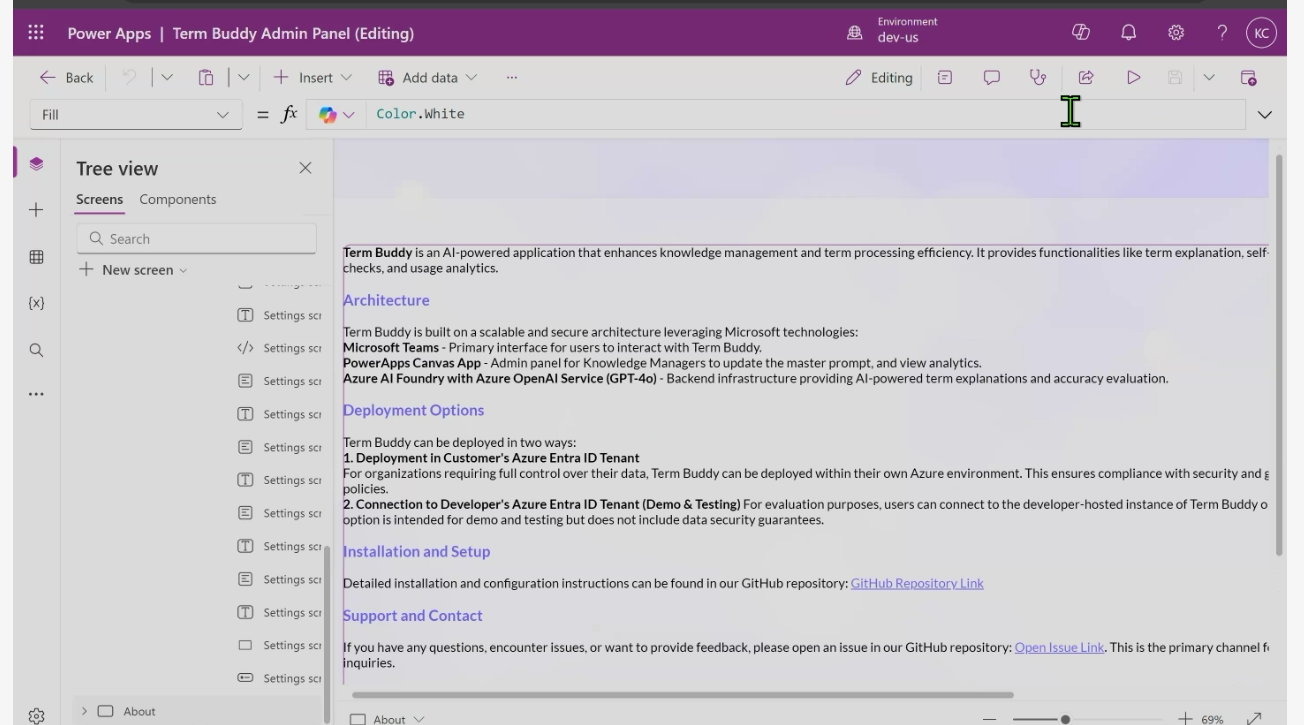Click the environment dev-us selector
This screenshot has height=725, width=1304.
(892, 31)
